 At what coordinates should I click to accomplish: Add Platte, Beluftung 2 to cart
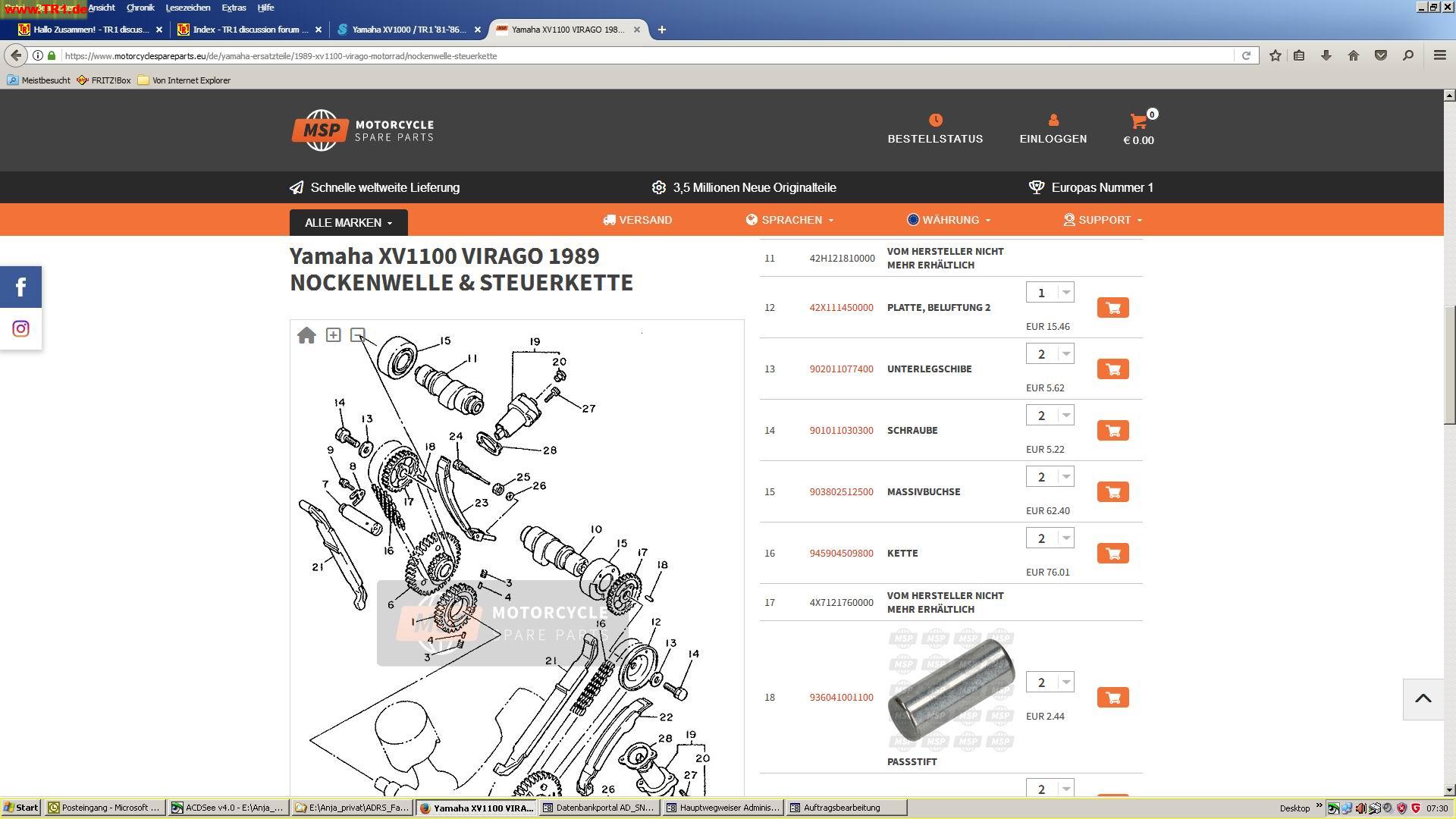(x=1112, y=307)
